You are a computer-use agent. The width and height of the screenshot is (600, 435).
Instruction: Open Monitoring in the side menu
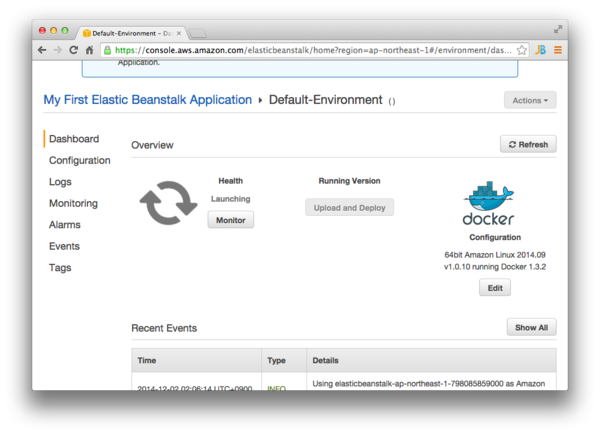tap(73, 203)
